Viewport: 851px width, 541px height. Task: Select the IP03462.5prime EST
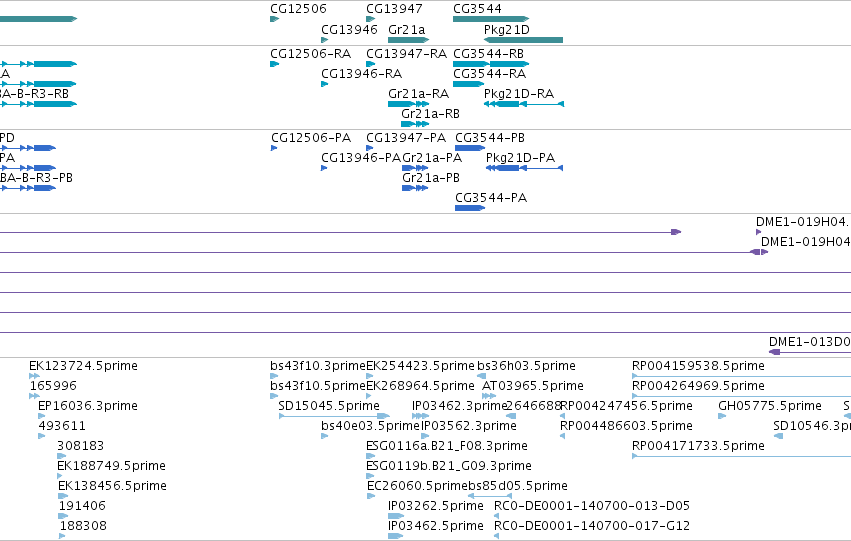436,526
